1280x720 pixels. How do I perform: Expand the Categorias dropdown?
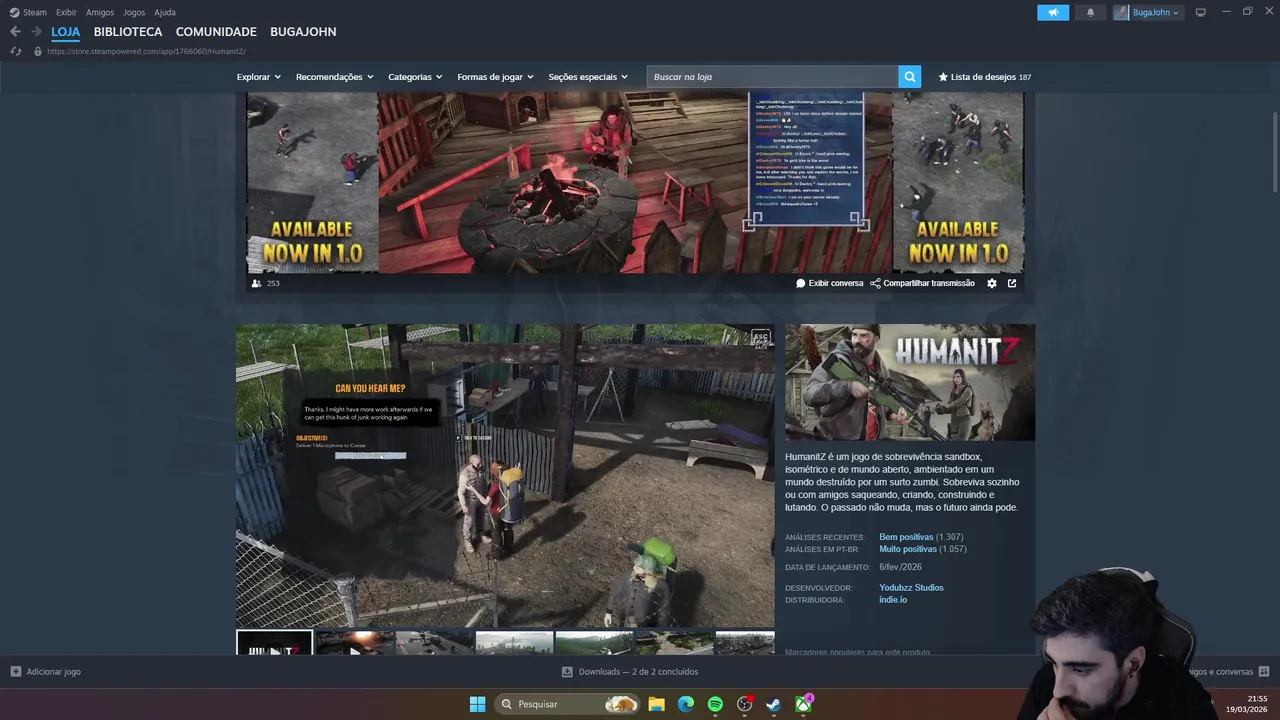coord(415,77)
